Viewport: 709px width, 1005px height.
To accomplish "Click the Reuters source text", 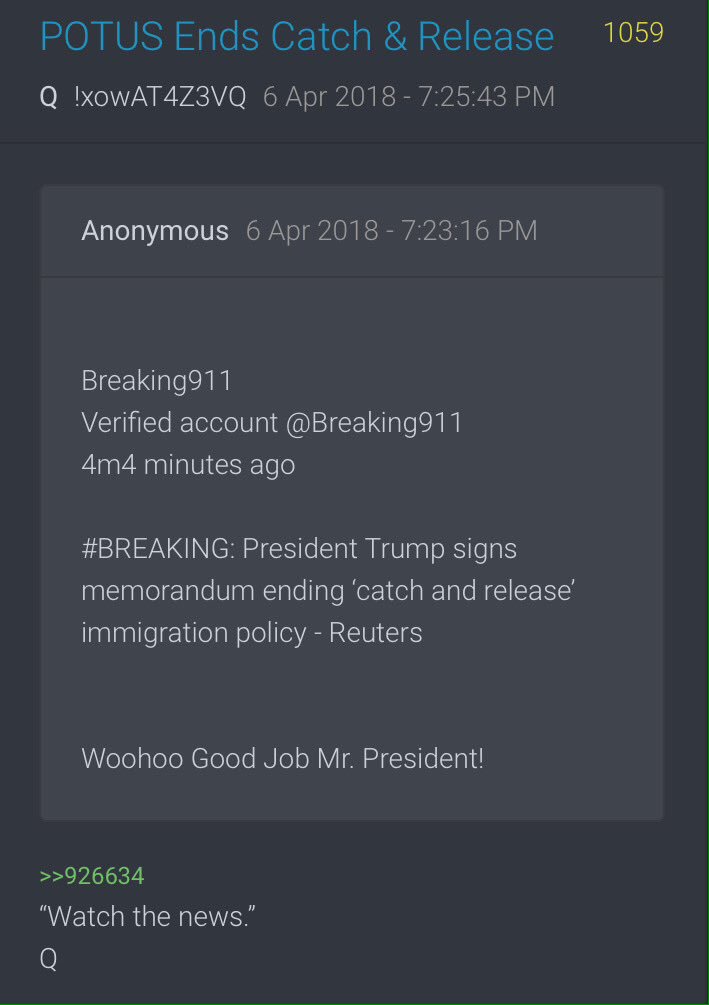I will [376, 633].
